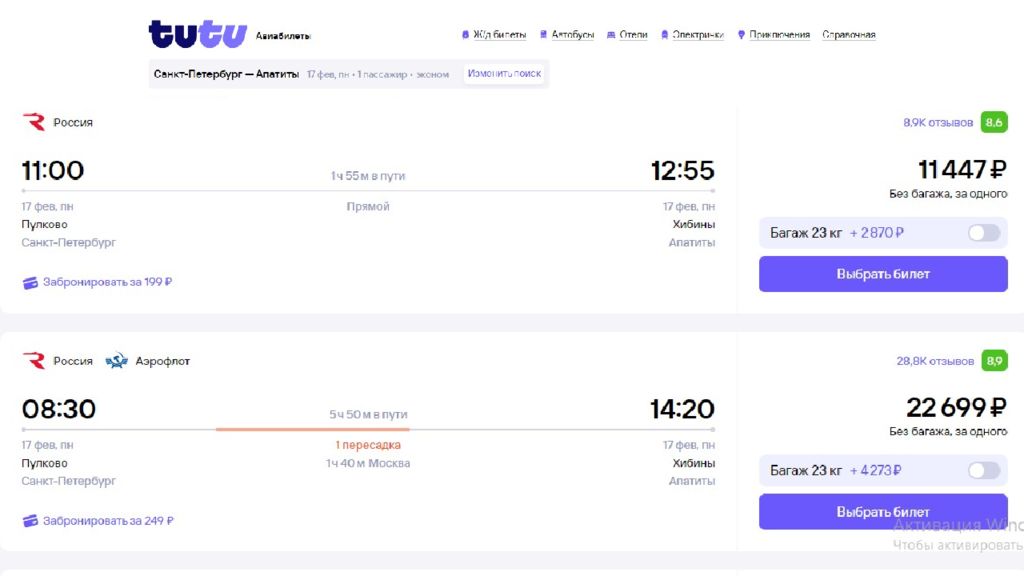Enable 23 kg baggage for 11 447 ₽ ticket
The height and width of the screenshot is (576, 1024).
[x=983, y=233]
